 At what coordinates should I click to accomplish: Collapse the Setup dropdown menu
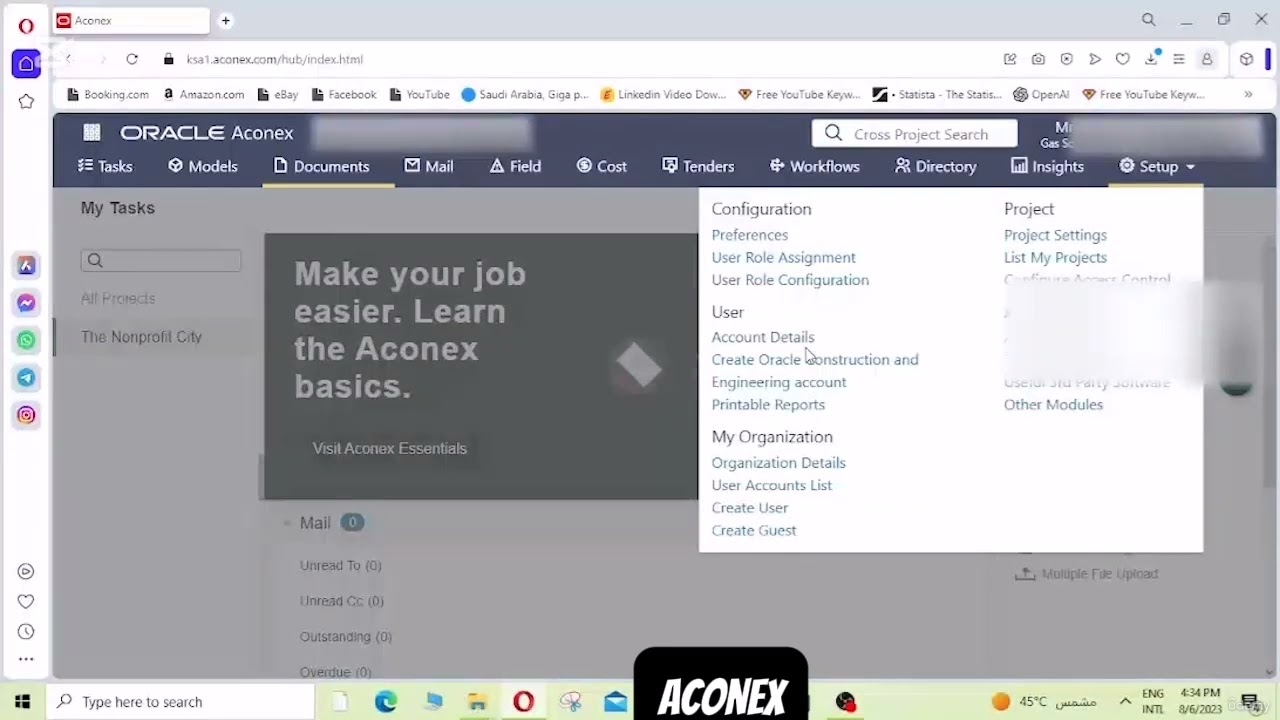(x=1157, y=166)
